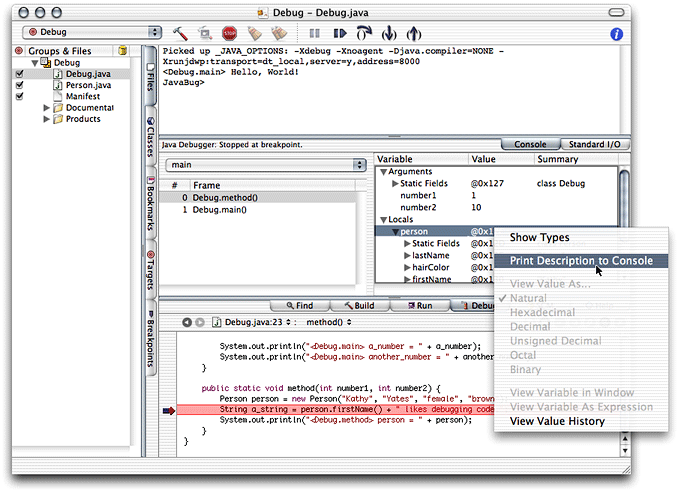Toggle the Debug.java target checkbox
677x495 pixels.
click(19, 74)
